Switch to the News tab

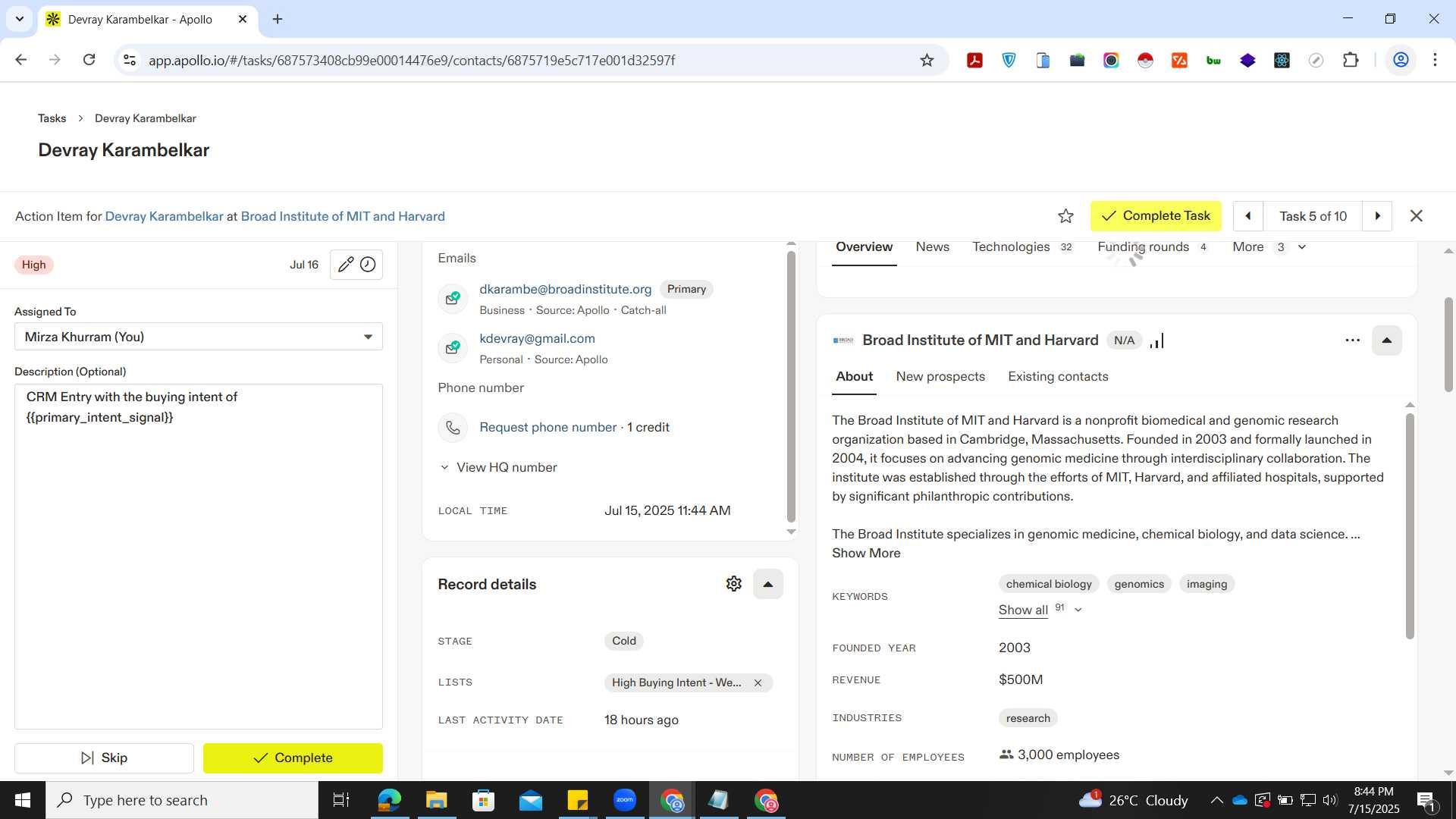[x=932, y=247]
